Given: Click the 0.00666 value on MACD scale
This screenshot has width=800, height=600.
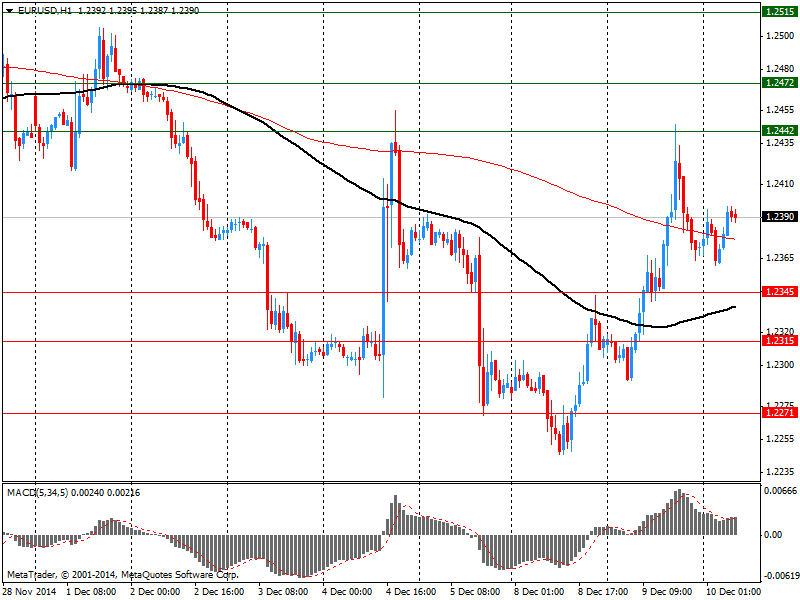Looking at the screenshot, I should click(780, 491).
